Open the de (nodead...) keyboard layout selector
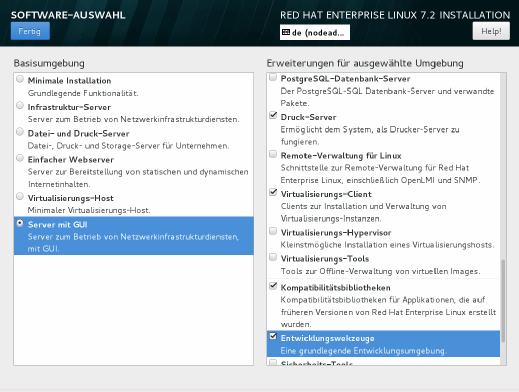Image resolution: width=519 pixels, height=392 pixels. (x=315, y=32)
